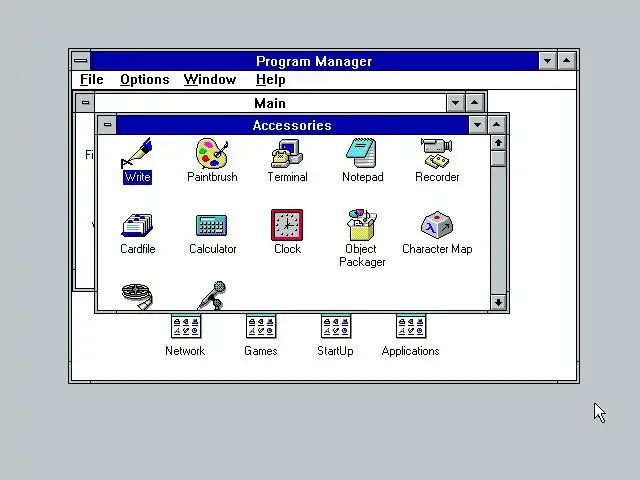Select the StartUp group icon

pos(336,326)
